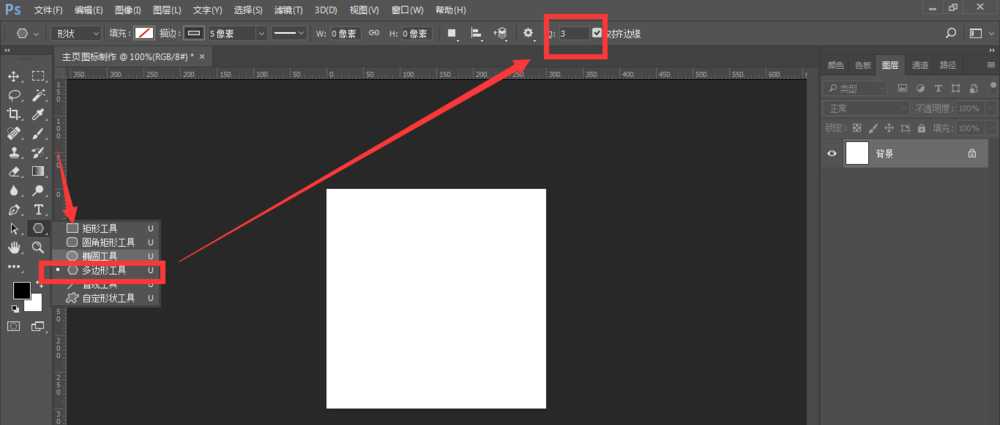1000x425 pixels.
Task: Click the link width and height icon
Action: pos(374,33)
